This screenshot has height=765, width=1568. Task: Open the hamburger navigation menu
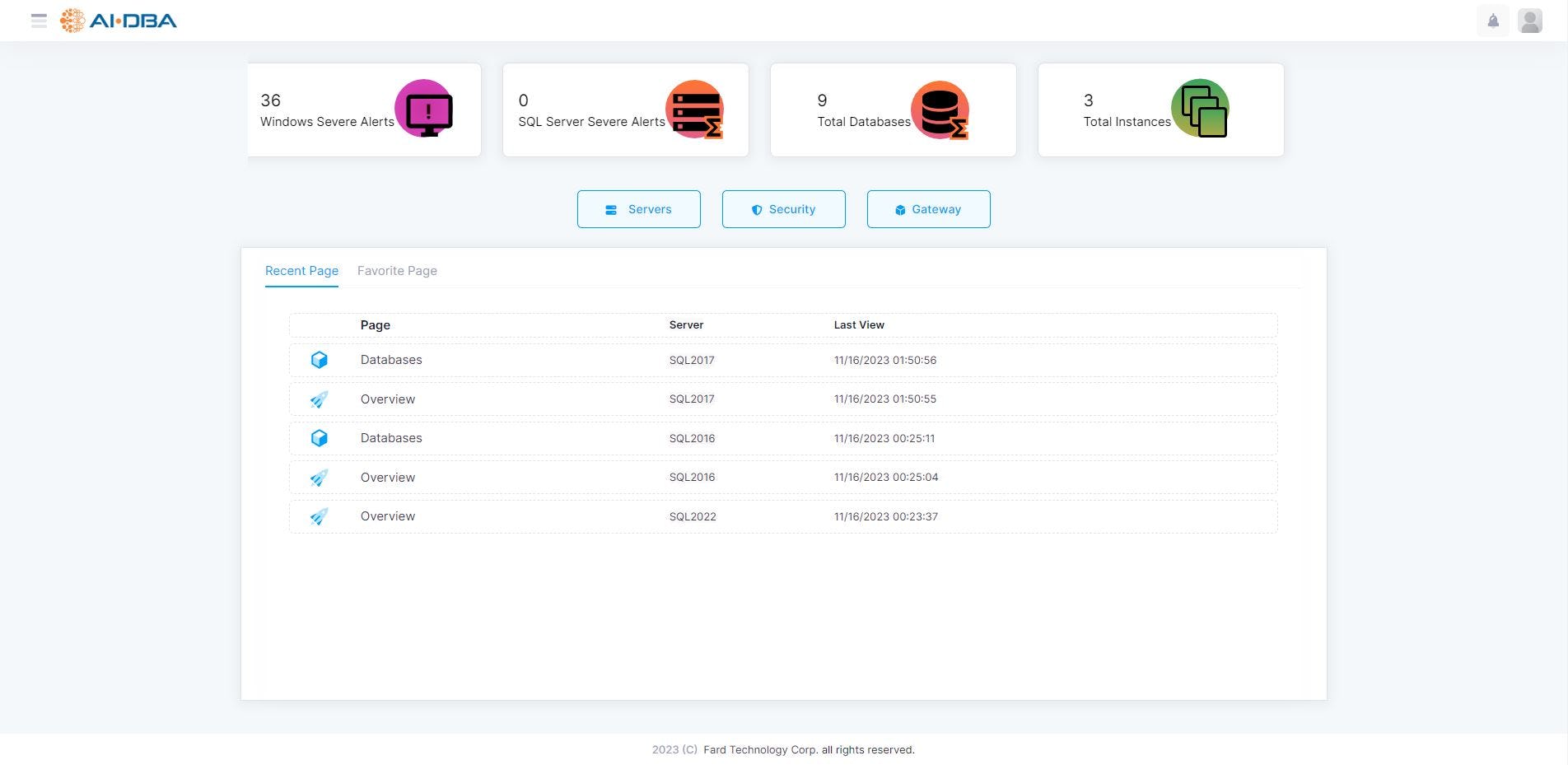[39, 21]
